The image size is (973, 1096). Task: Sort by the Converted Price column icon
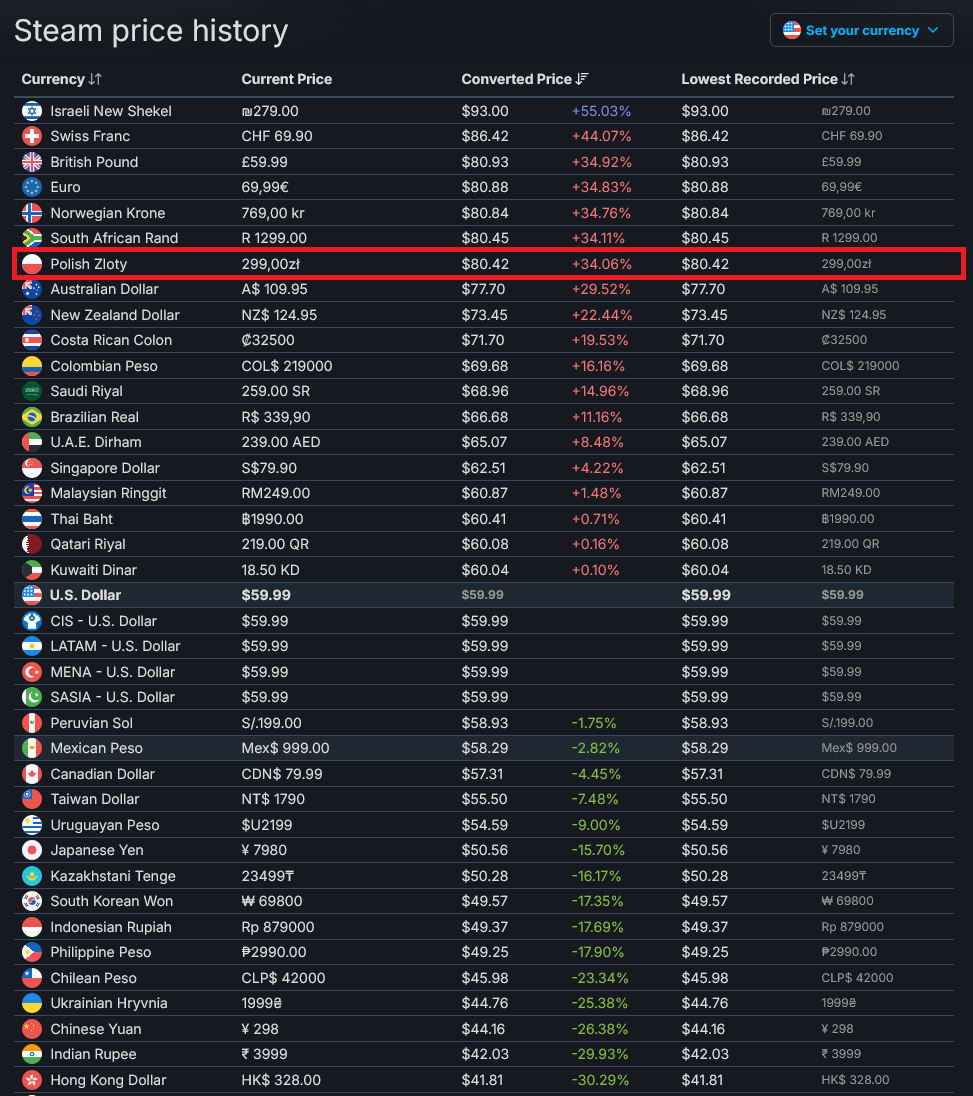[x=582, y=79]
